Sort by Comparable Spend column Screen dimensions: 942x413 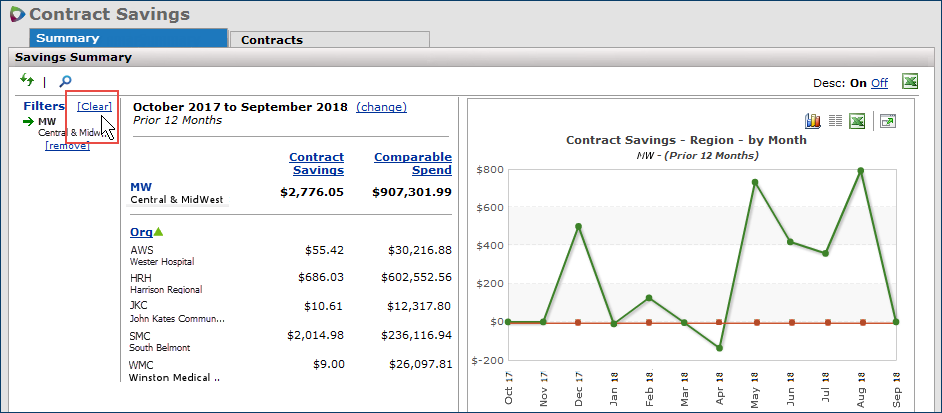point(412,163)
